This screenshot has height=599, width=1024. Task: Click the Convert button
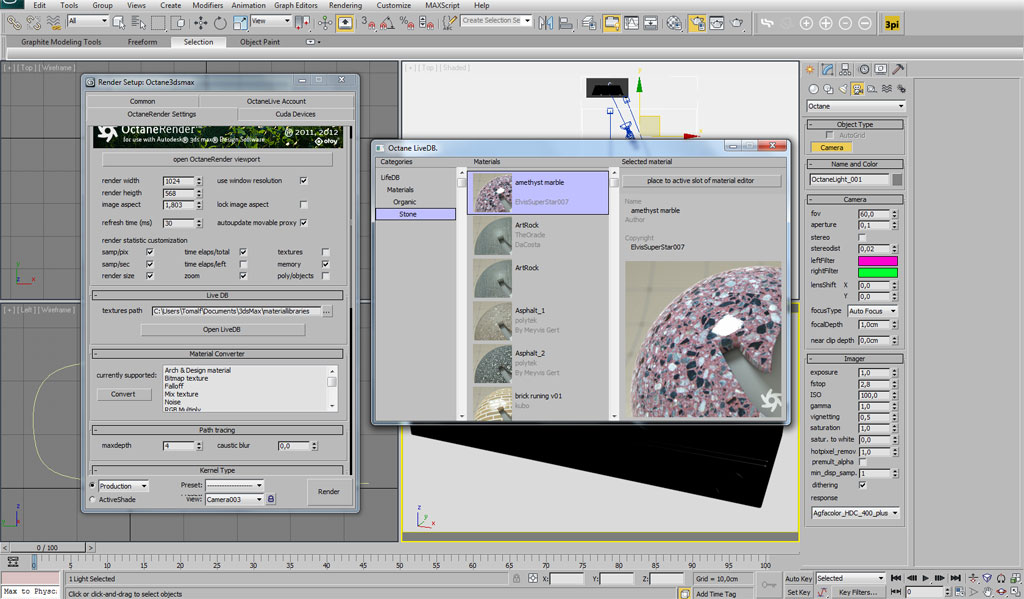tap(123, 394)
